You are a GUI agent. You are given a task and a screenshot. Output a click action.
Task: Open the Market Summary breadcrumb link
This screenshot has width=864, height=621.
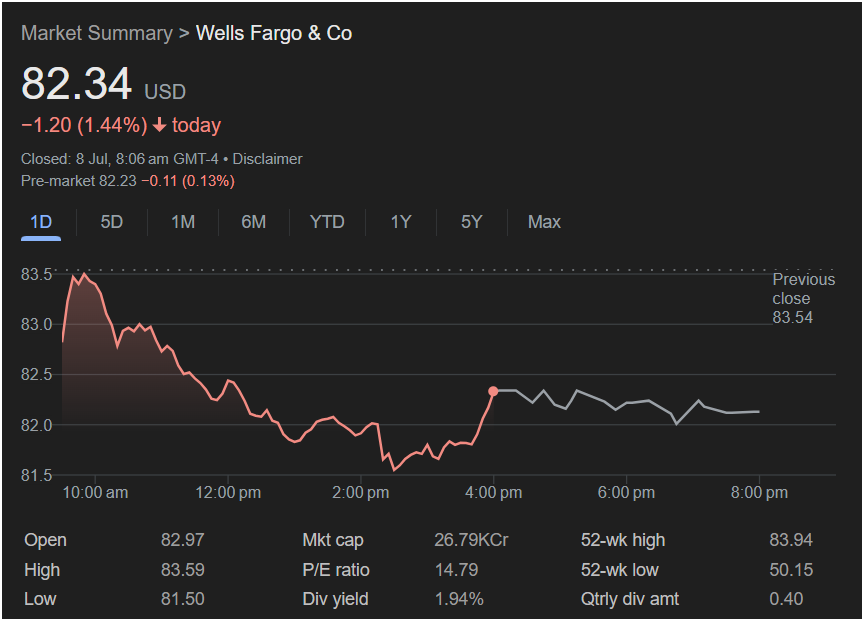point(97,33)
